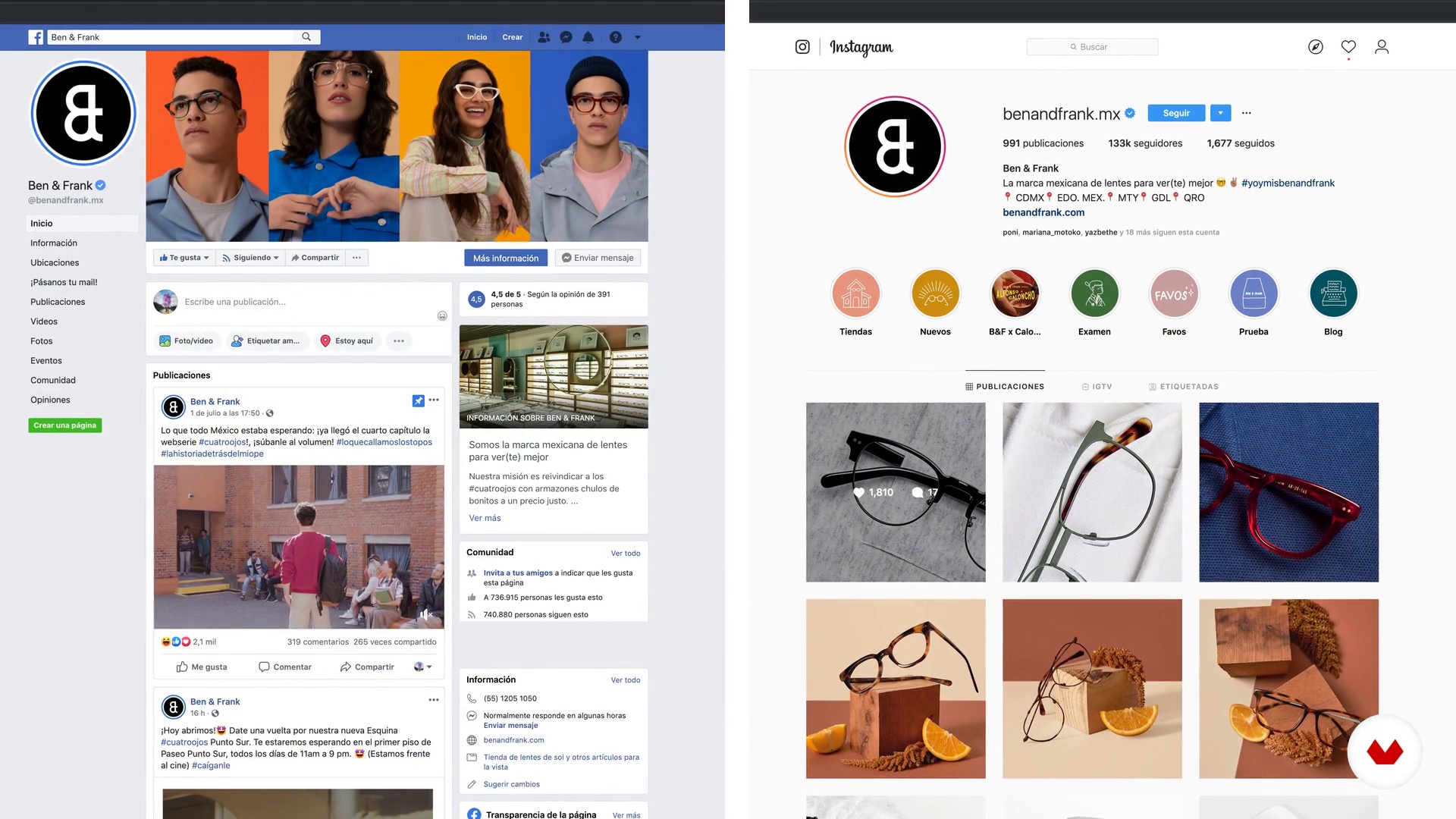This screenshot has width=1456, height=819.
Task: Click Más información button
Action: 506,259
